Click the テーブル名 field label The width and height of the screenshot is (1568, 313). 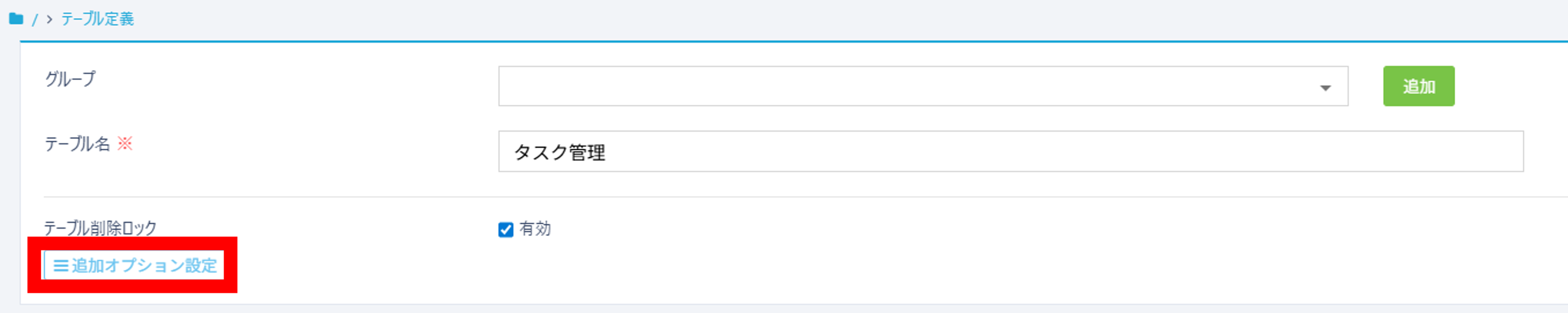pyautogui.click(x=78, y=144)
